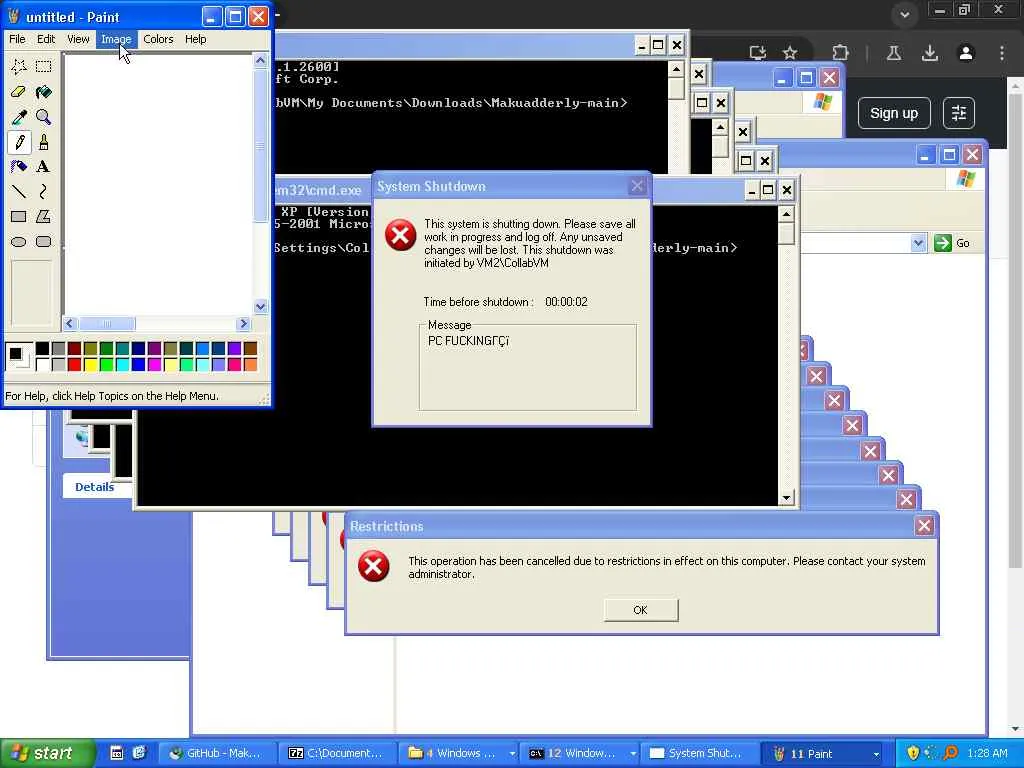Viewport: 1024px width, 768px height.
Task: Activate the Pick Color eyedropper tool
Action: click(x=19, y=117)
